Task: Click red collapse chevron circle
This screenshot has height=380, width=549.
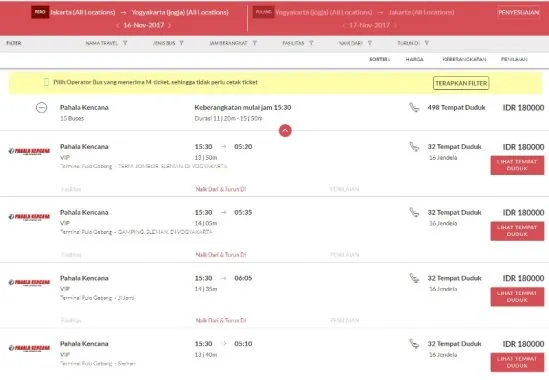Action: coord(285,131)
